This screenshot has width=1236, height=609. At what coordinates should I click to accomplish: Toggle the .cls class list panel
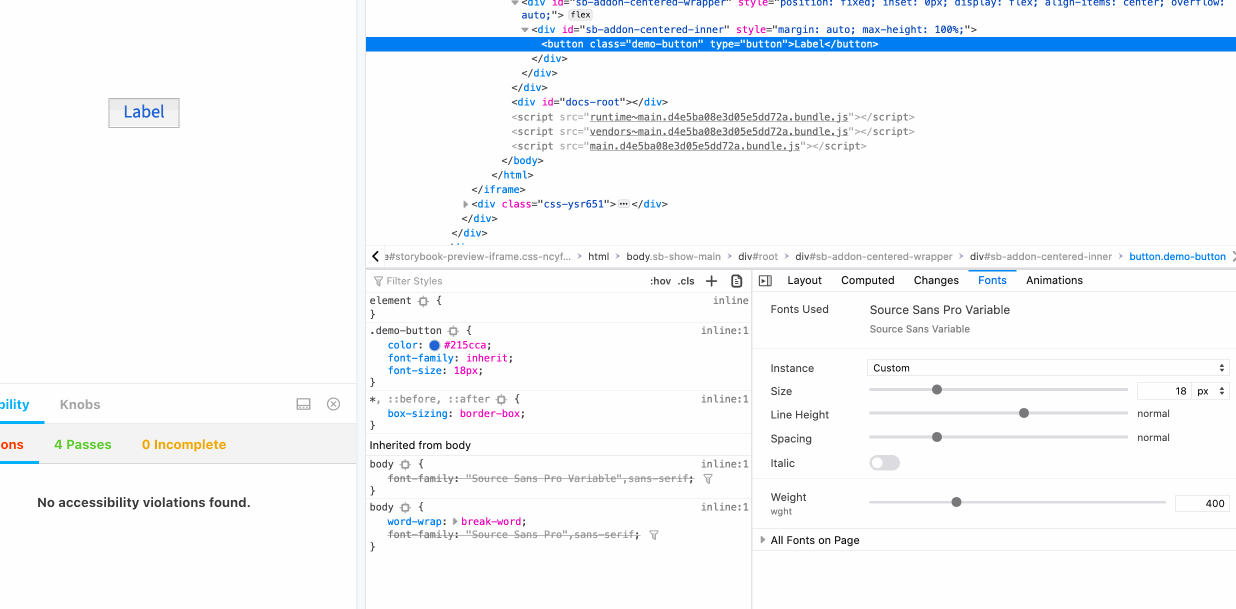[x=686, y=281]
